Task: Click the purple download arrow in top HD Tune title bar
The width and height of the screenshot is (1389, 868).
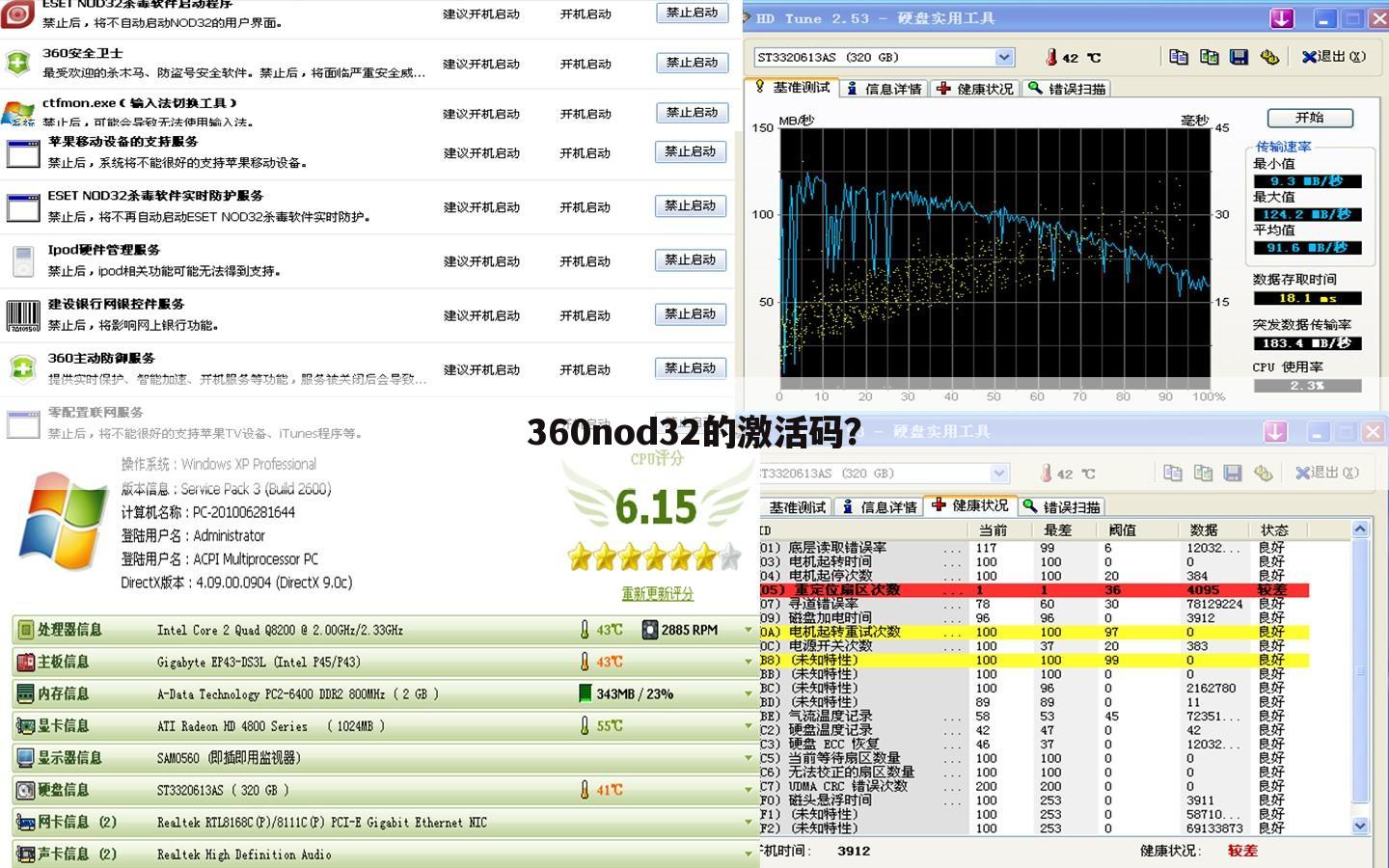Action: 1281,18
